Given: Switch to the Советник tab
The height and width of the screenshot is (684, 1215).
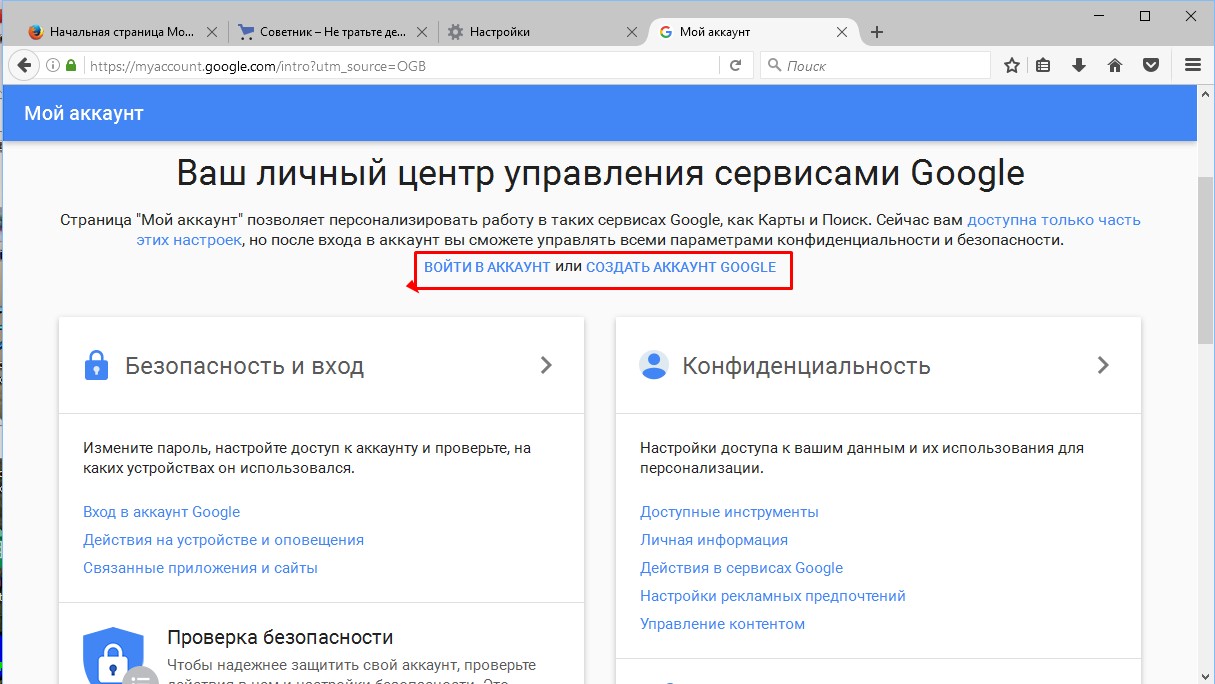Looking at the screenshot, I should tap(330, 32).
